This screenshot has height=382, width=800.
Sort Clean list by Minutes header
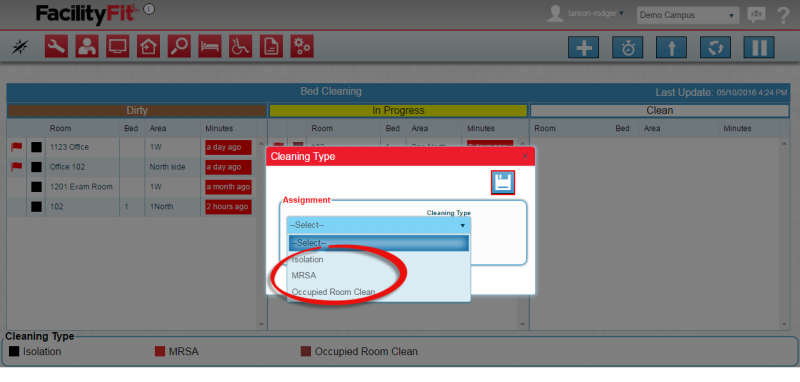[x=737, y=129]
